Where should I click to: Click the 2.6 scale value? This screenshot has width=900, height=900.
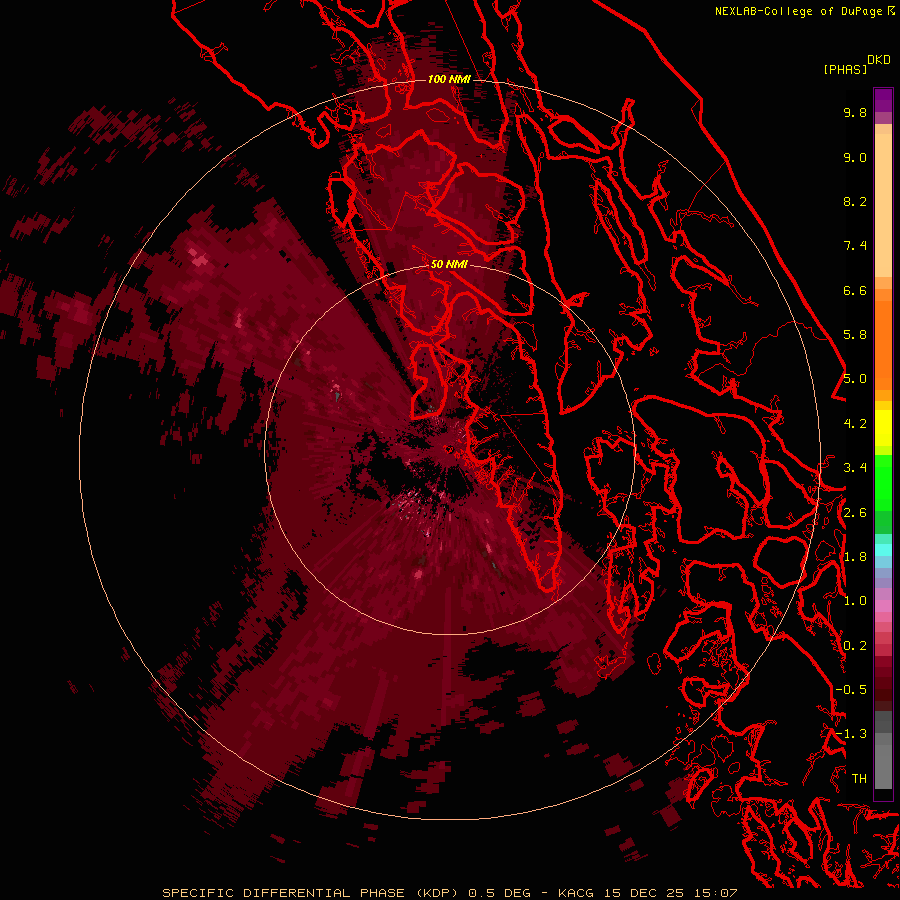point(855,513)
